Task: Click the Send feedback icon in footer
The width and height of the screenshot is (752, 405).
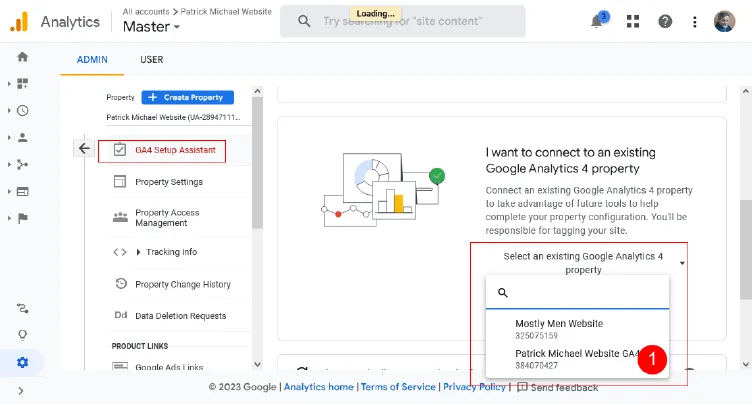Action: (522, 387)
